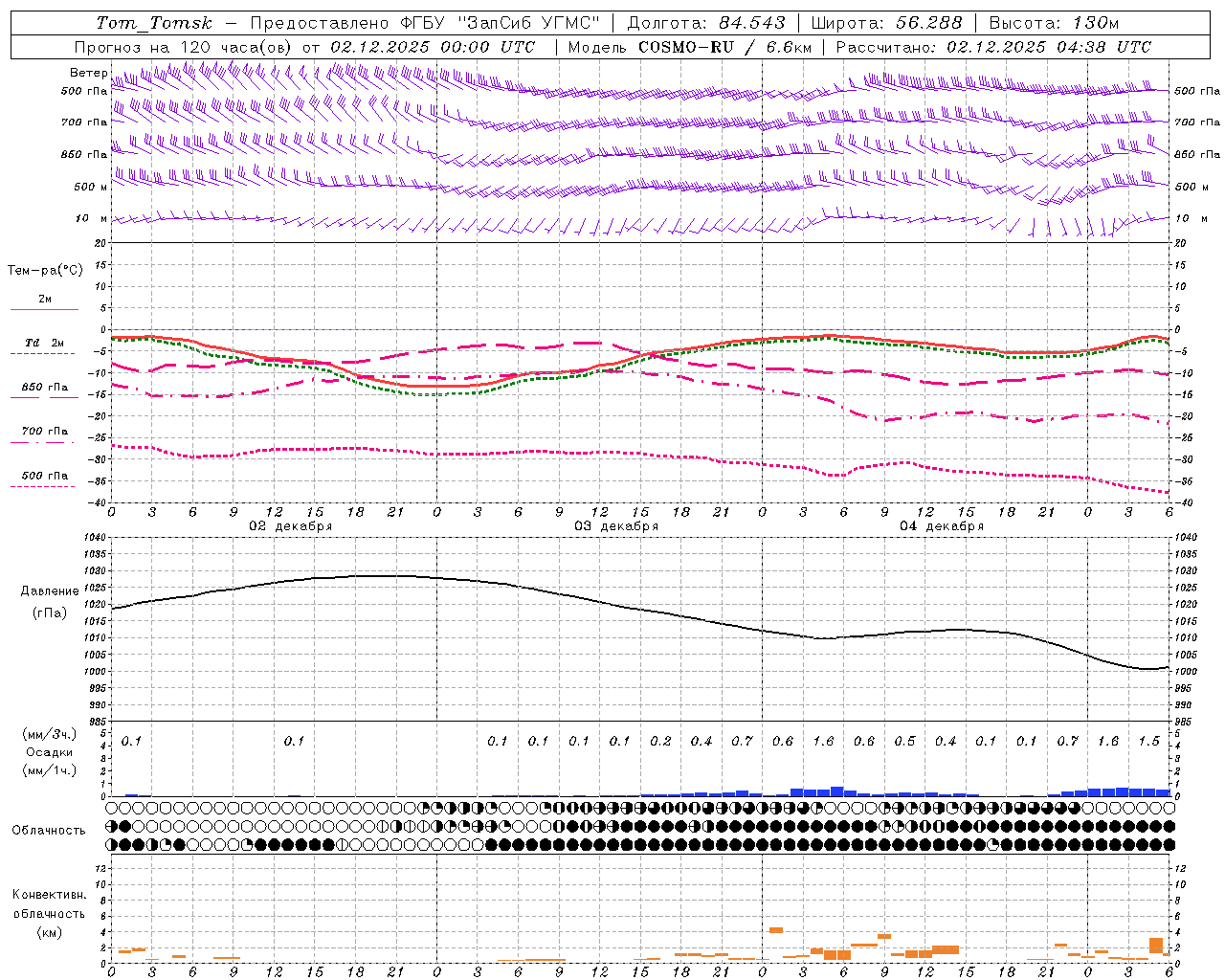This screenshot has width=1225, height=980.
Task: Click the 700 гПа temperature legend label
Action: pos(45,432)
